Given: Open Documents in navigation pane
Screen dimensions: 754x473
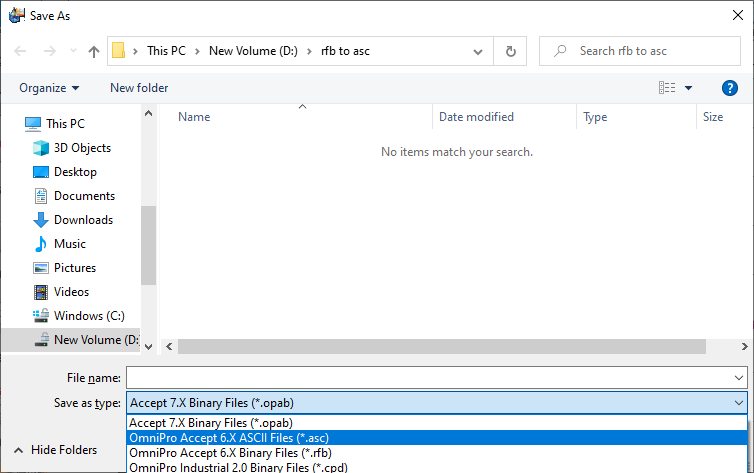Looking at the screenshot, I should pyautogui.click(x=84, y=196).
